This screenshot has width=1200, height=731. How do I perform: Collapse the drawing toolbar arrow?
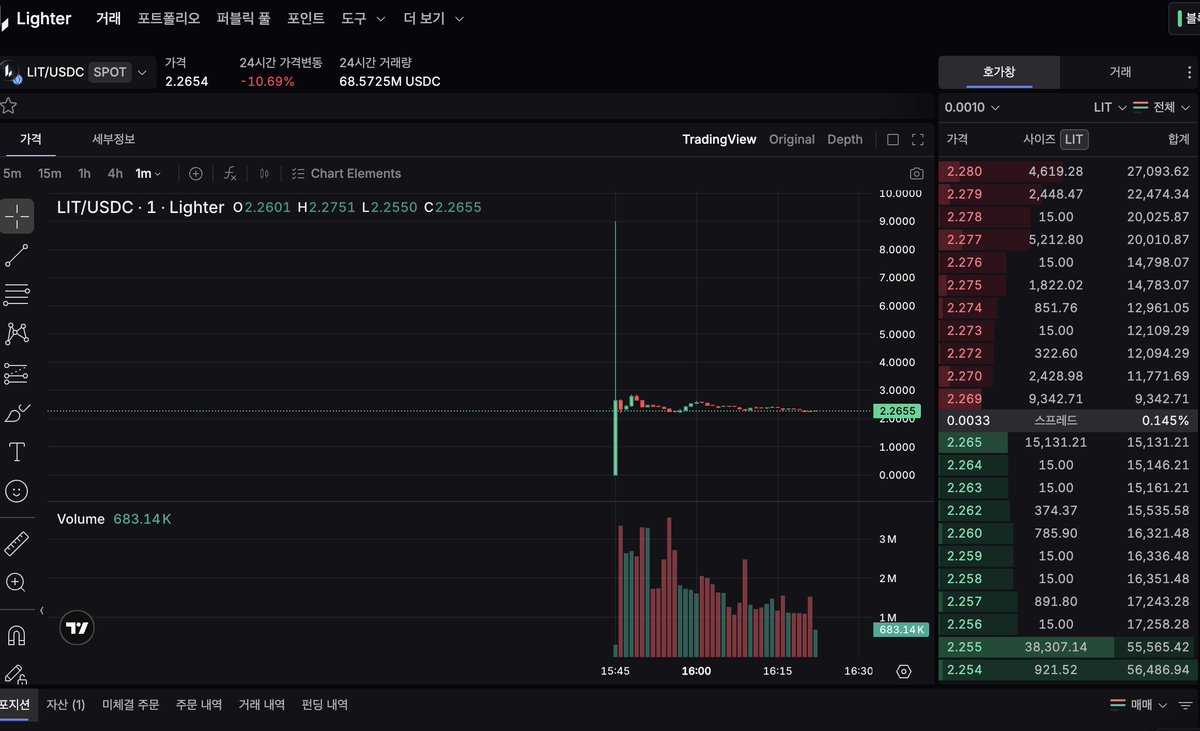click(41, 610)
